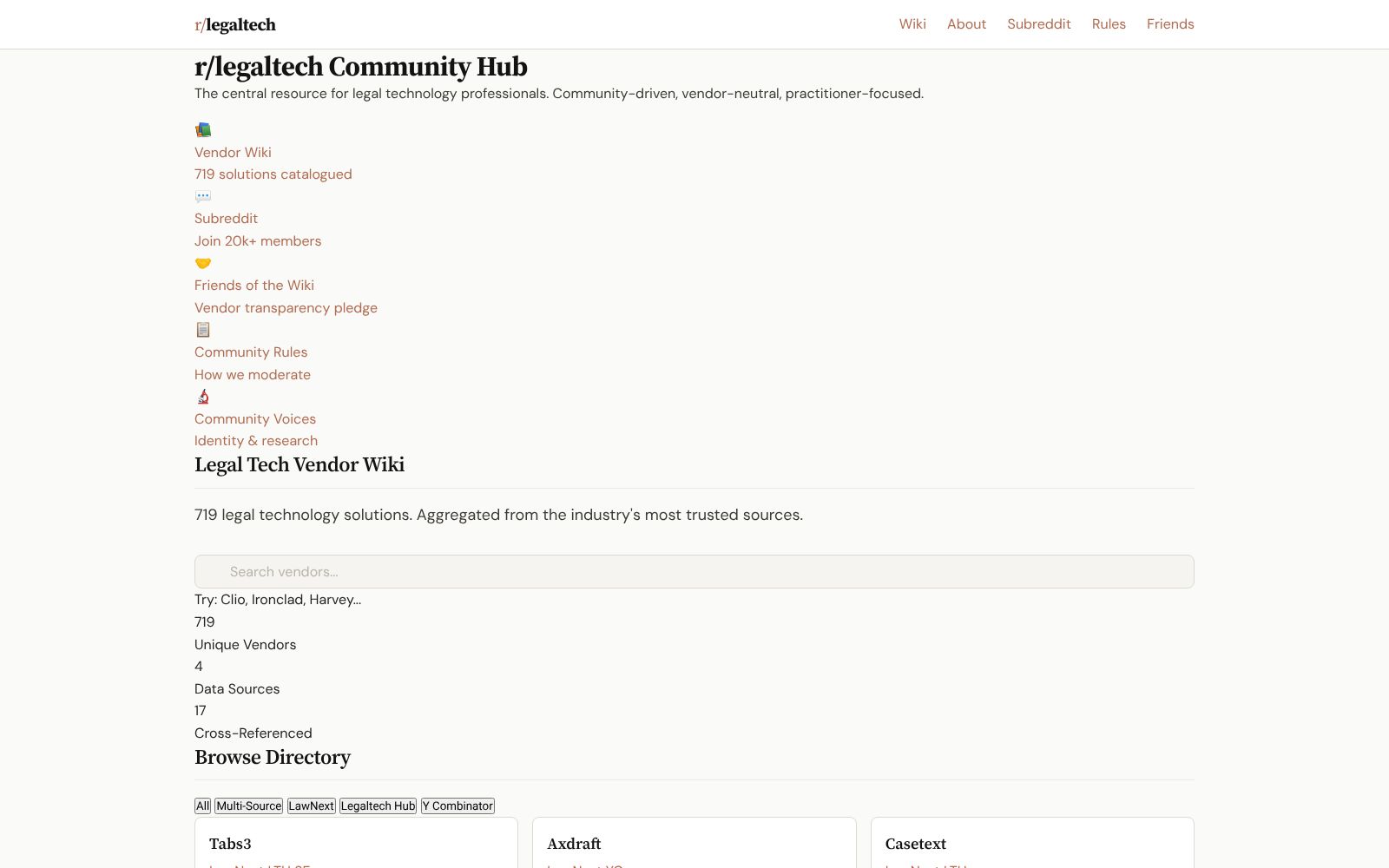Toggle the Legaltech Hub filter
1389x868 pixels.
(377, 806)
